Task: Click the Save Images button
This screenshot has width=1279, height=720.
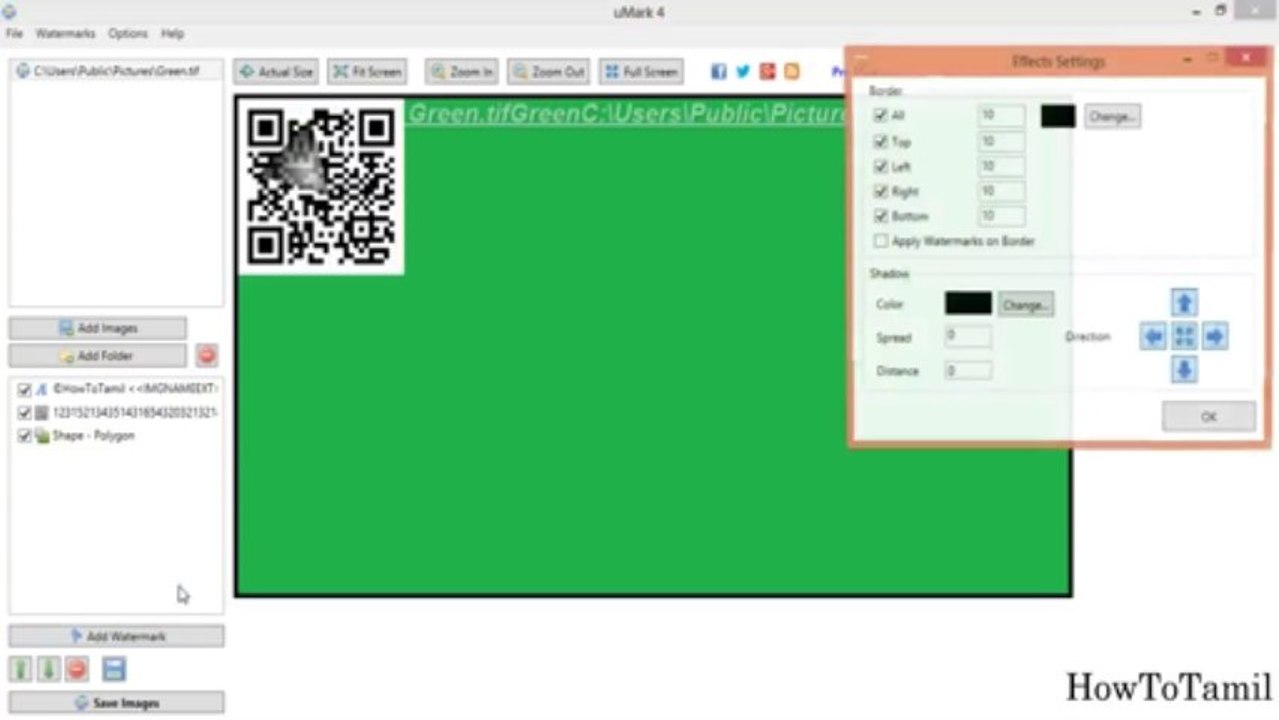Action: tap(116, 703)
